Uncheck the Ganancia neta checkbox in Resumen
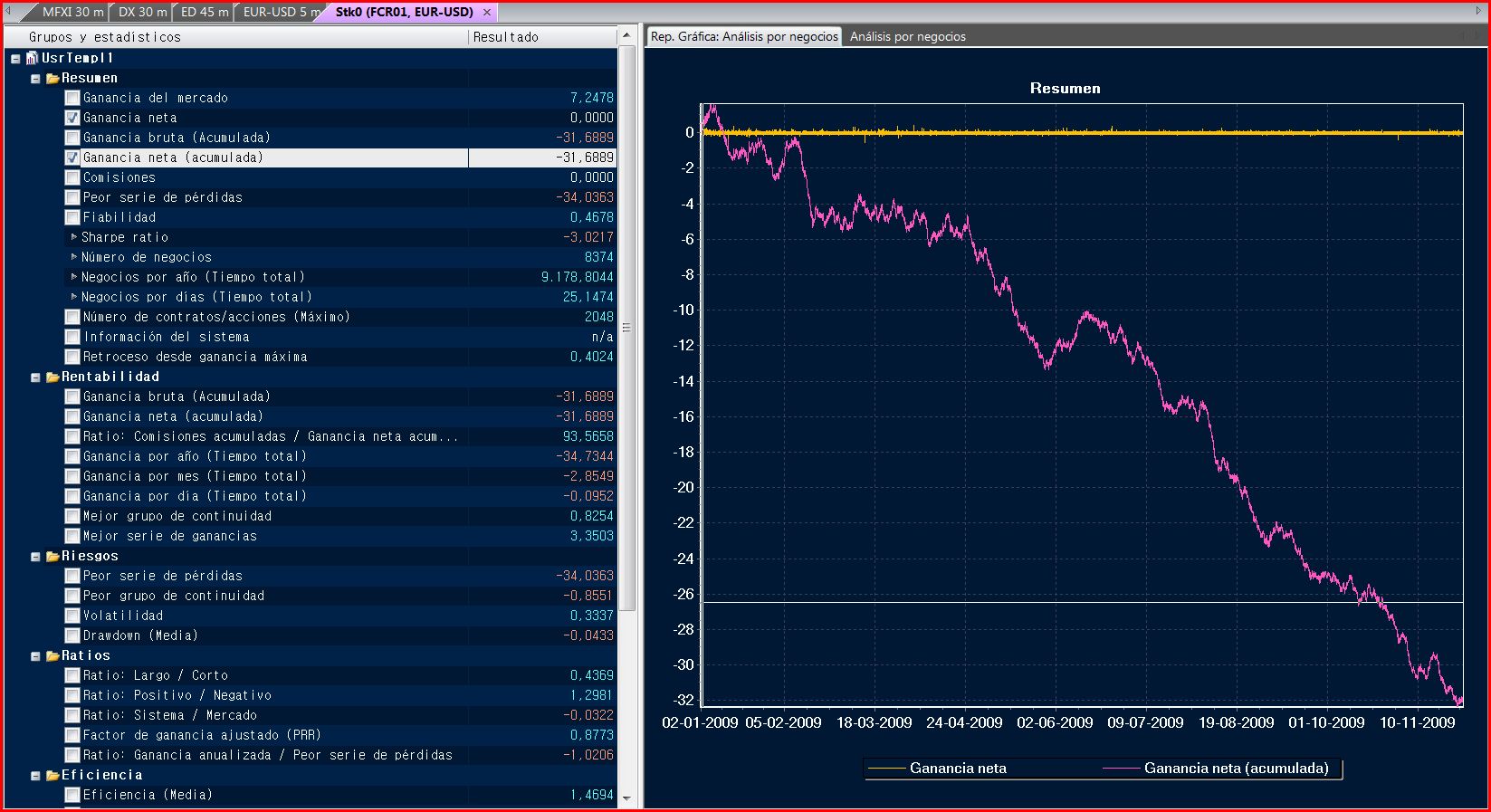This screenshot has height=812, width=1491. click(x=72, y=118)
